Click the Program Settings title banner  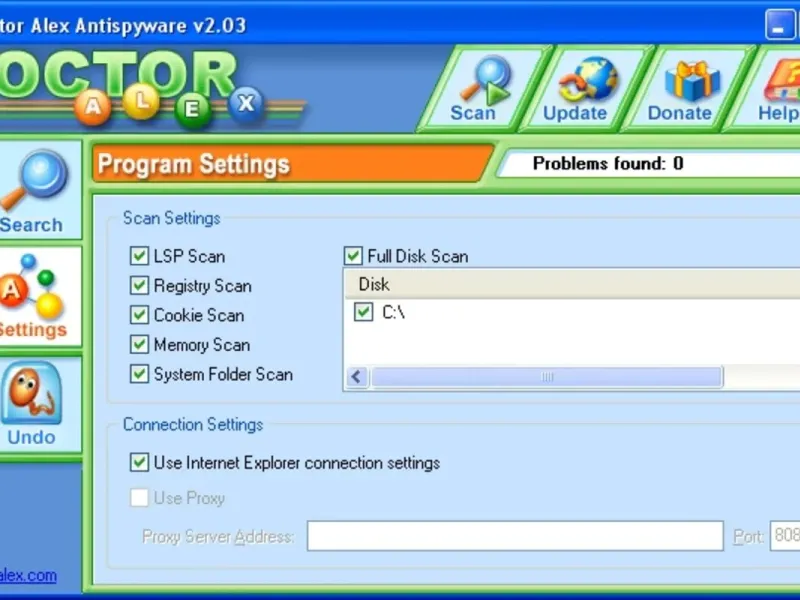pyautogui.click(x=292, y=164)
